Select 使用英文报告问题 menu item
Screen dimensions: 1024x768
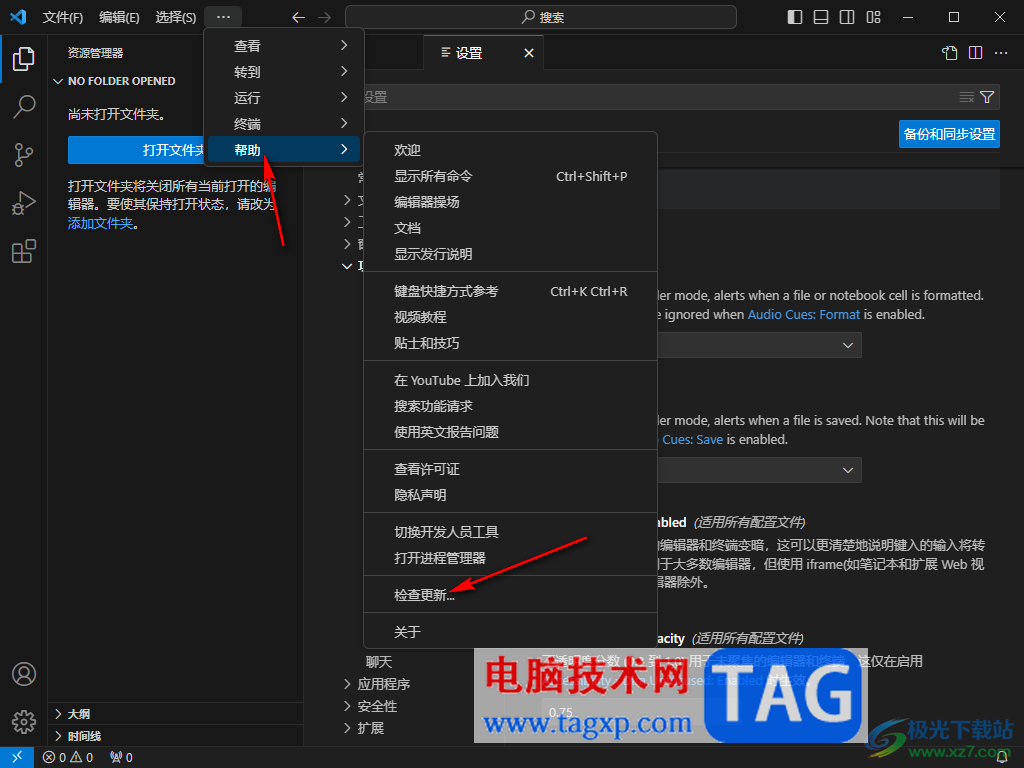(x=510, y=432)
